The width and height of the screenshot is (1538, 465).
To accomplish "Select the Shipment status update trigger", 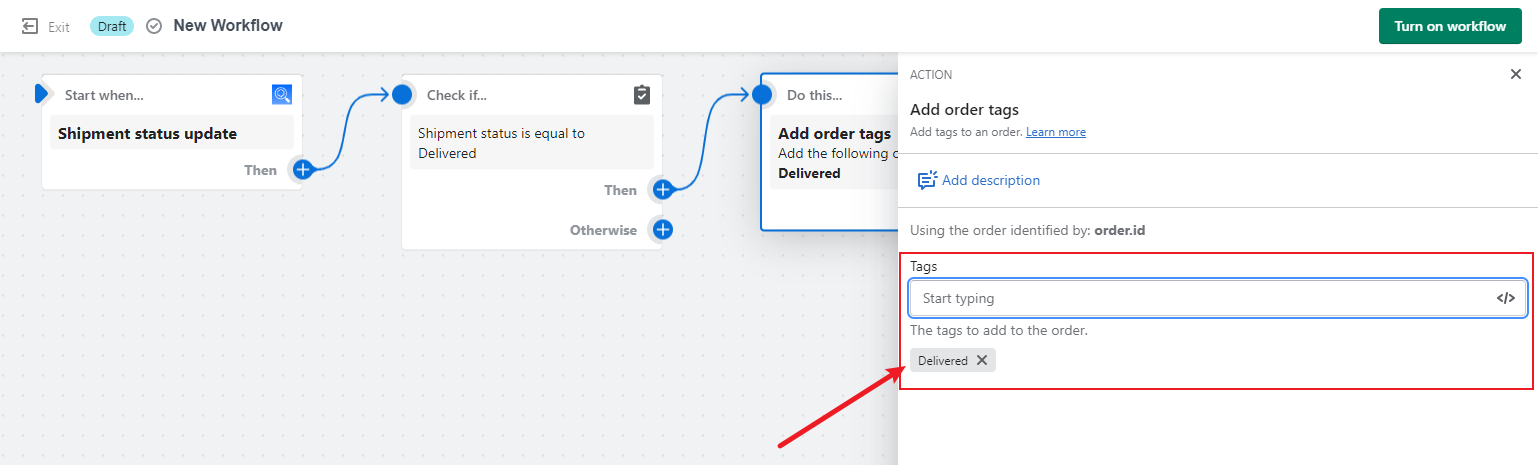I will 172,133.
